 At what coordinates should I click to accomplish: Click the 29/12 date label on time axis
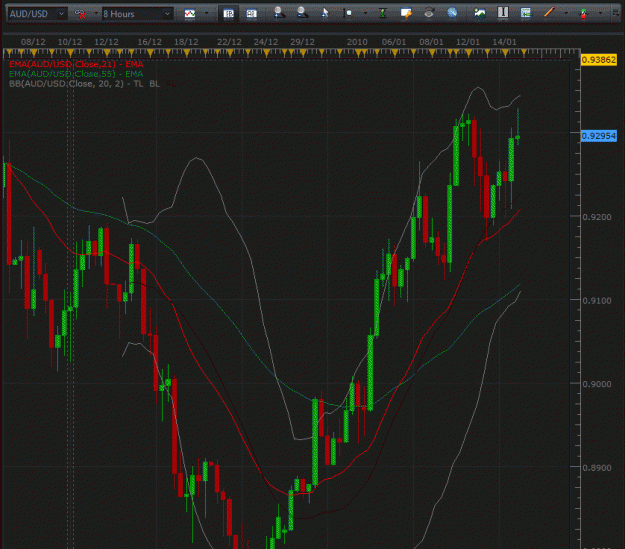(x=303, y=42)
